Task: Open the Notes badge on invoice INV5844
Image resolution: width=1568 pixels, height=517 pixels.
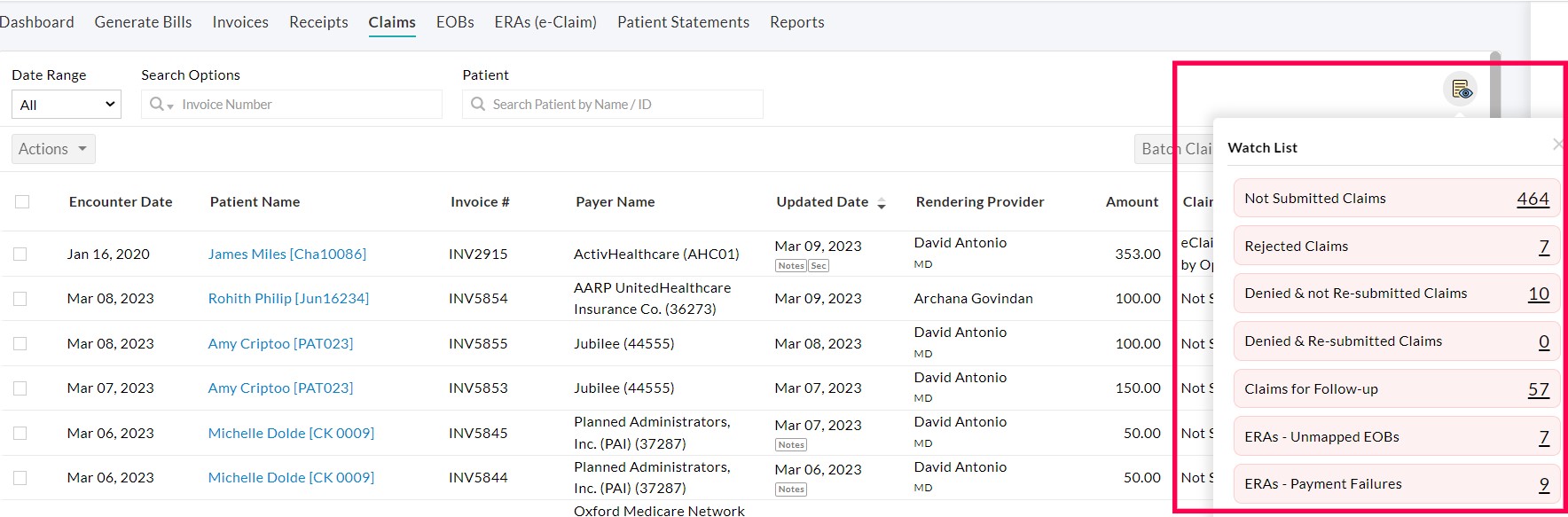Action: tap(790, 489)
